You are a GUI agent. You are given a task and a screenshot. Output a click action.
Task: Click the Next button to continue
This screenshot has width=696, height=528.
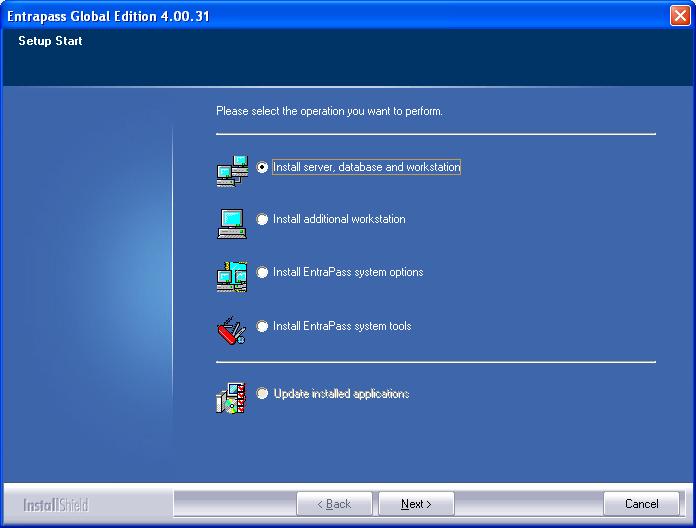point(416,504)
